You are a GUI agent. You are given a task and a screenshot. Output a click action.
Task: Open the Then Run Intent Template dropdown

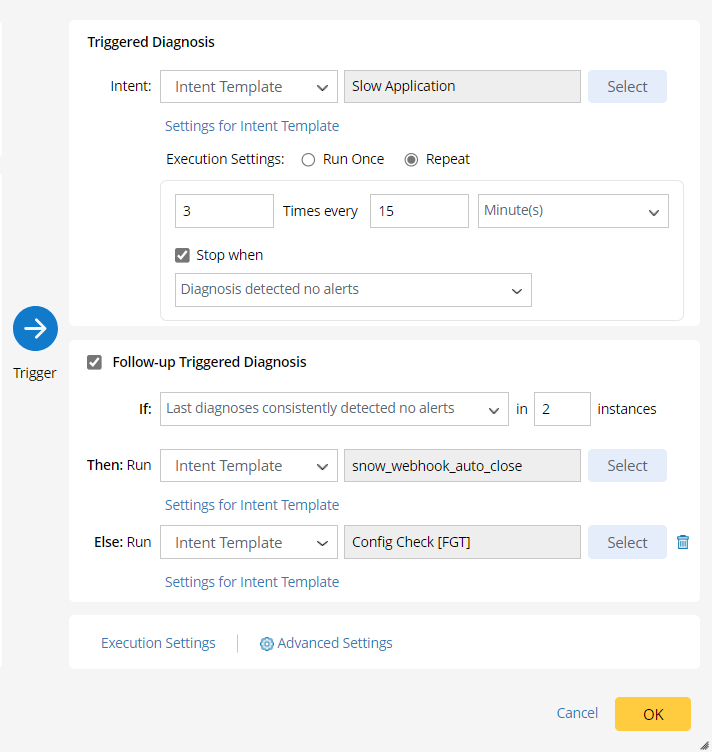click(249, 466)
